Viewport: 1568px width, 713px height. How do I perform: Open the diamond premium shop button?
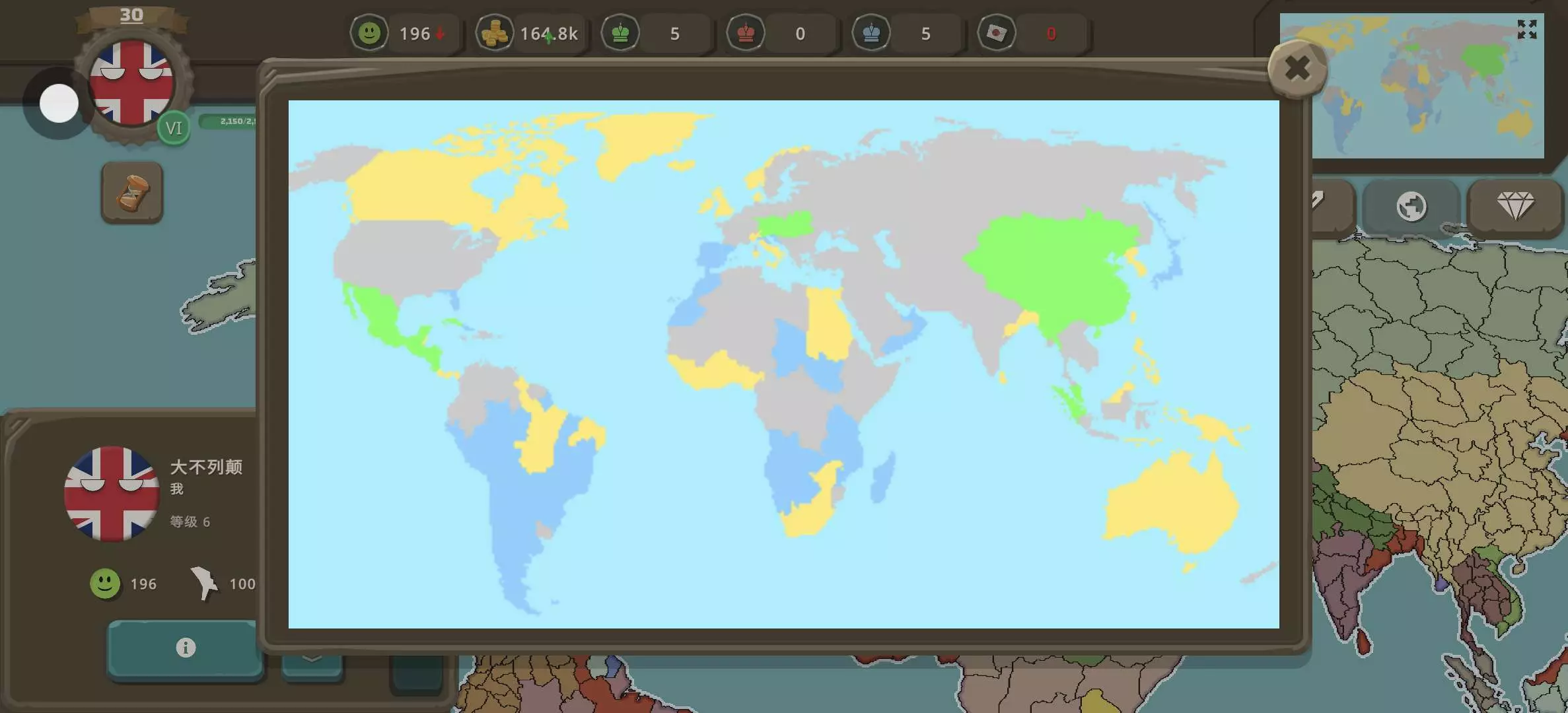pyautogui.click(x=1515, y=207)
